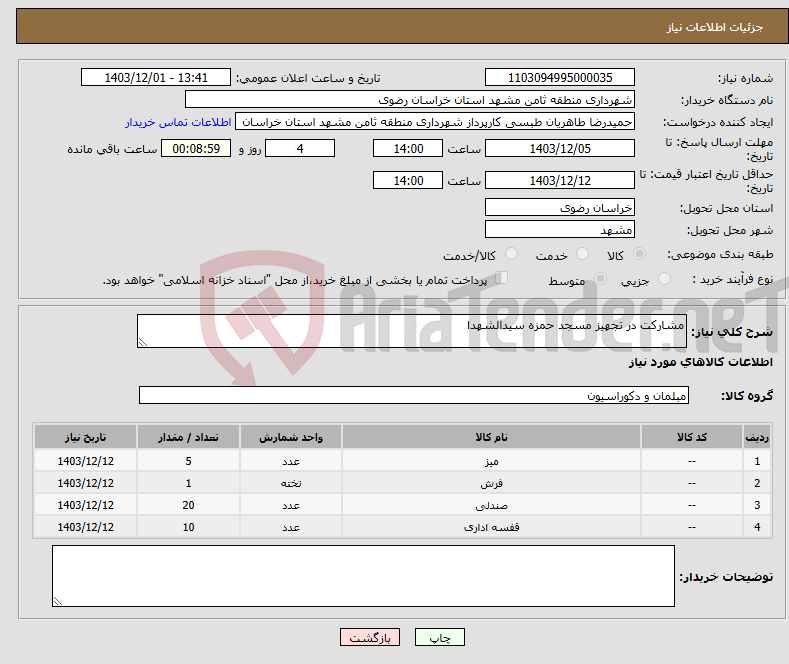Click the نام کالا column header

tap(492, 438)
